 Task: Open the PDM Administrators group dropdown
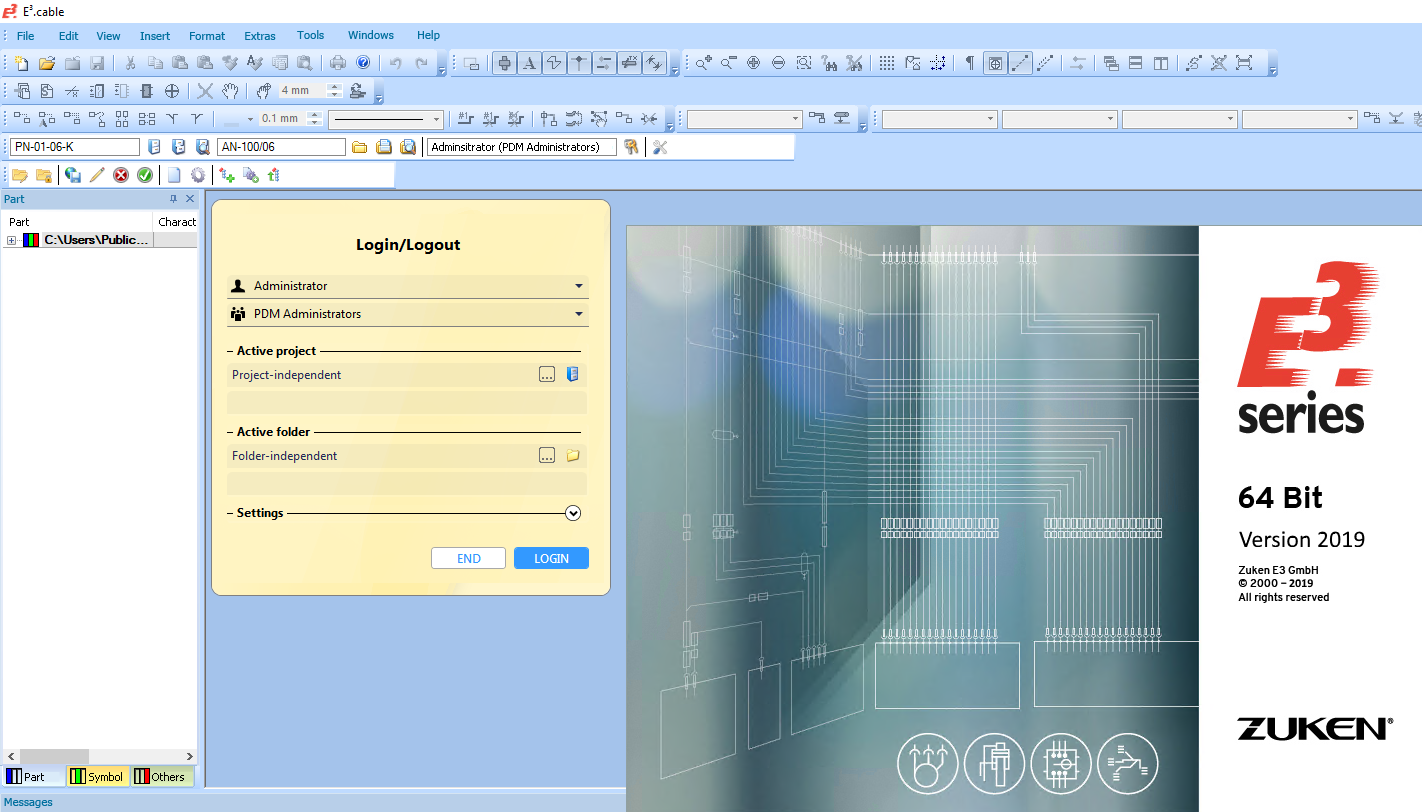click(578, 314)
